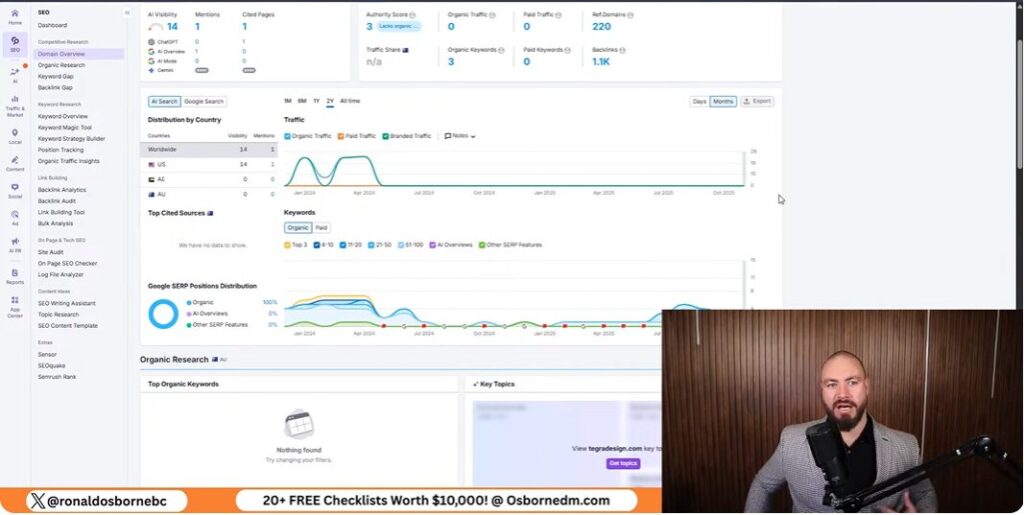Select the 1Y time range
This screenshot has width=1024, height=515.
[x=316, y=101]
